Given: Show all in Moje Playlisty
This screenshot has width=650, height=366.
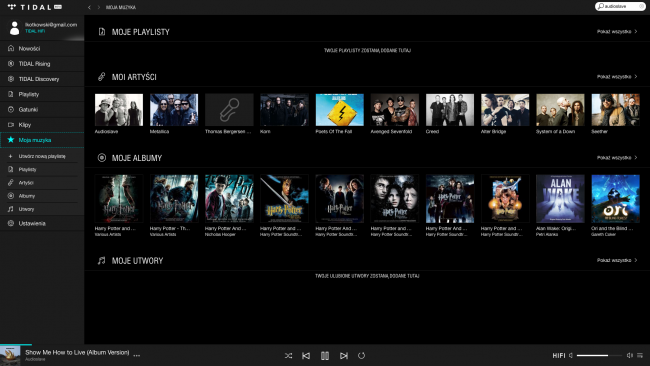Looking at the screenshot, I should 617,32.
